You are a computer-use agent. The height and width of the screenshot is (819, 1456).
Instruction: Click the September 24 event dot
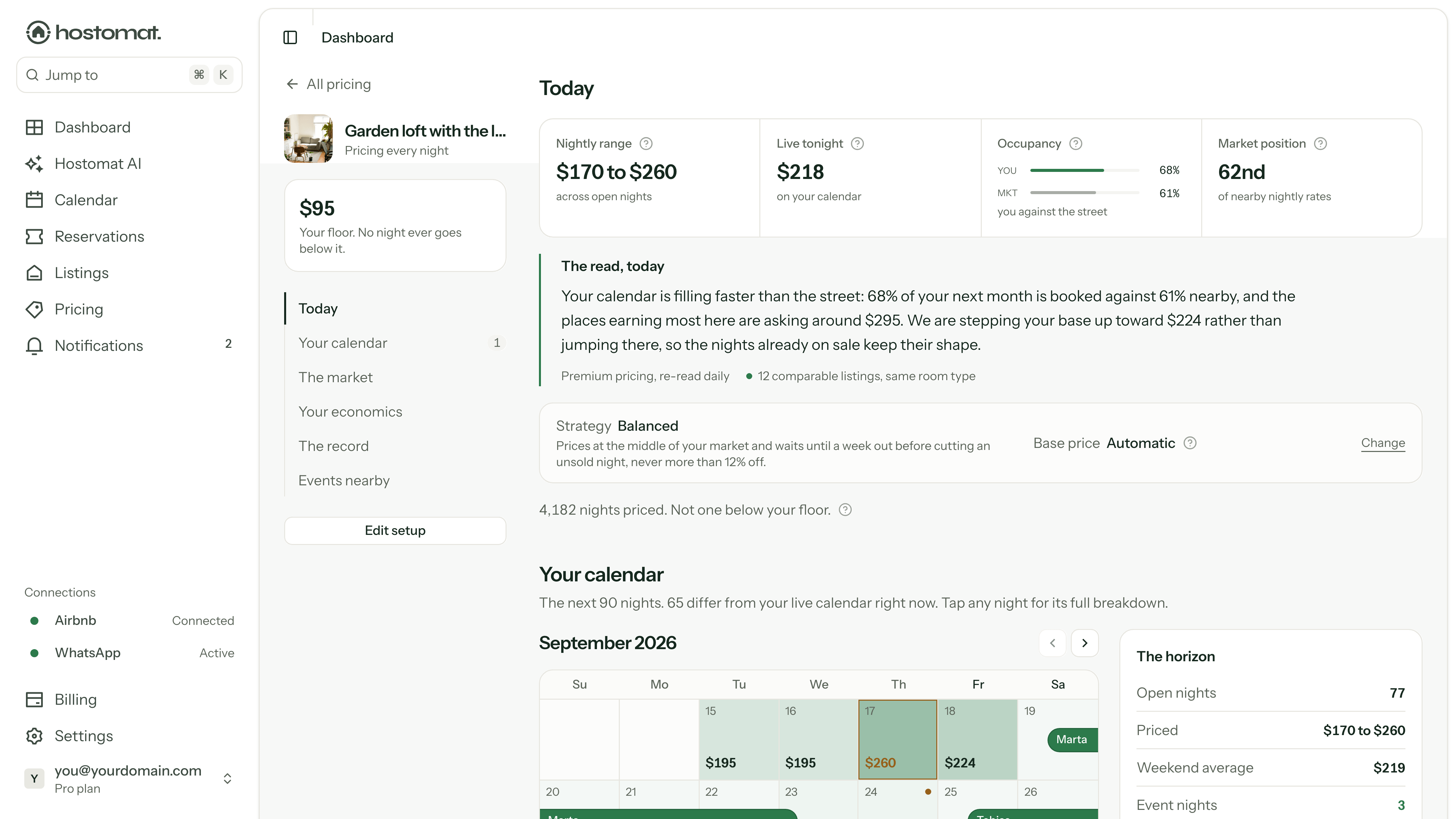928,792
